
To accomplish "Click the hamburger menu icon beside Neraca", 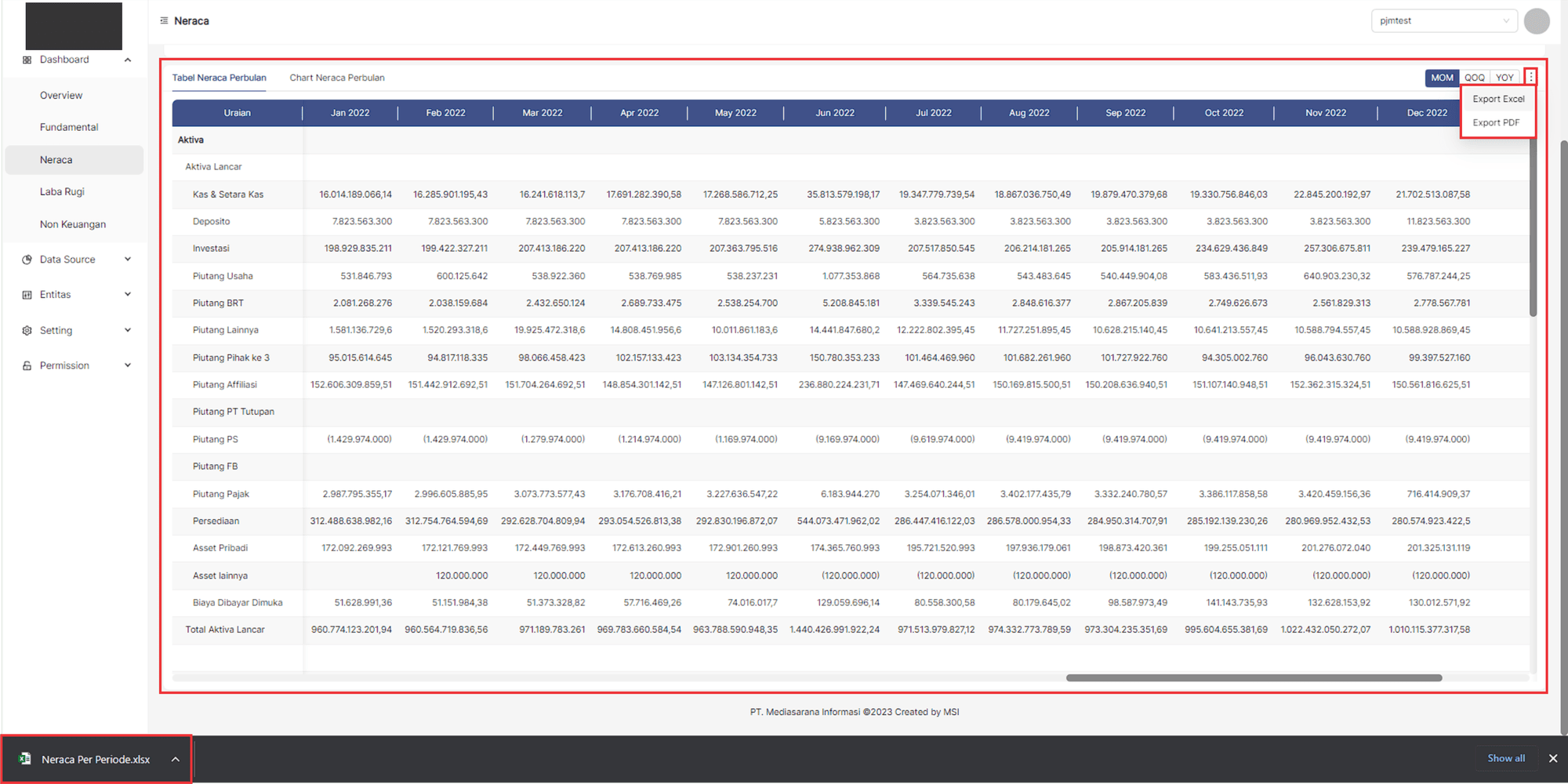I will click(164, 21).
